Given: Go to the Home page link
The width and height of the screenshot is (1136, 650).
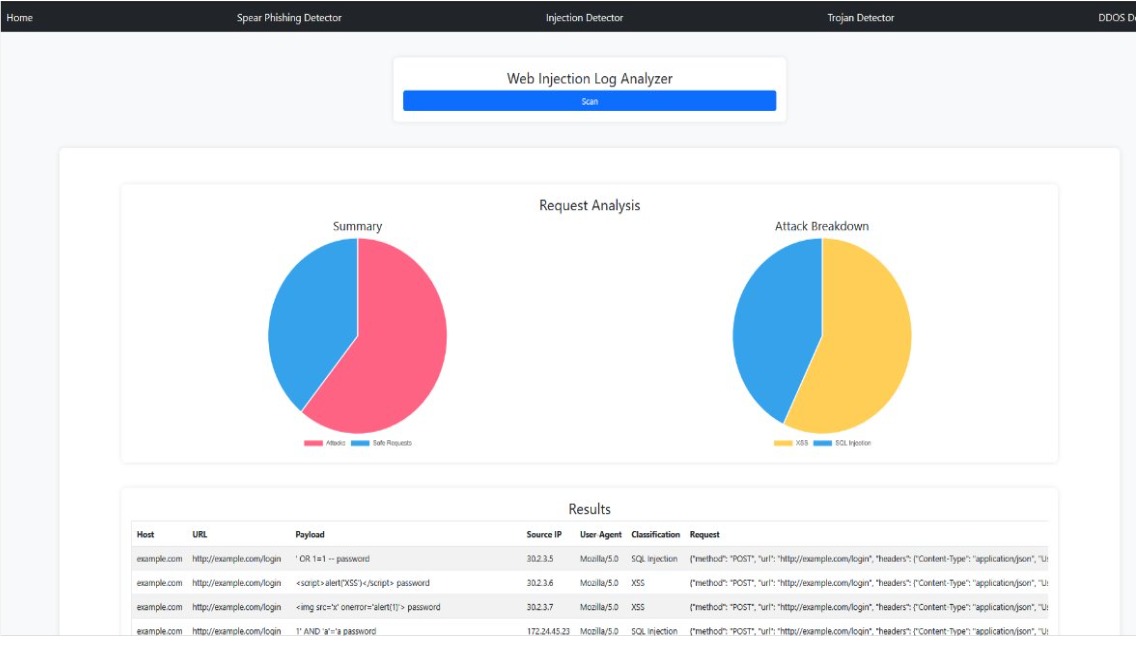Looking at the screenshot, I should [20, 17].
